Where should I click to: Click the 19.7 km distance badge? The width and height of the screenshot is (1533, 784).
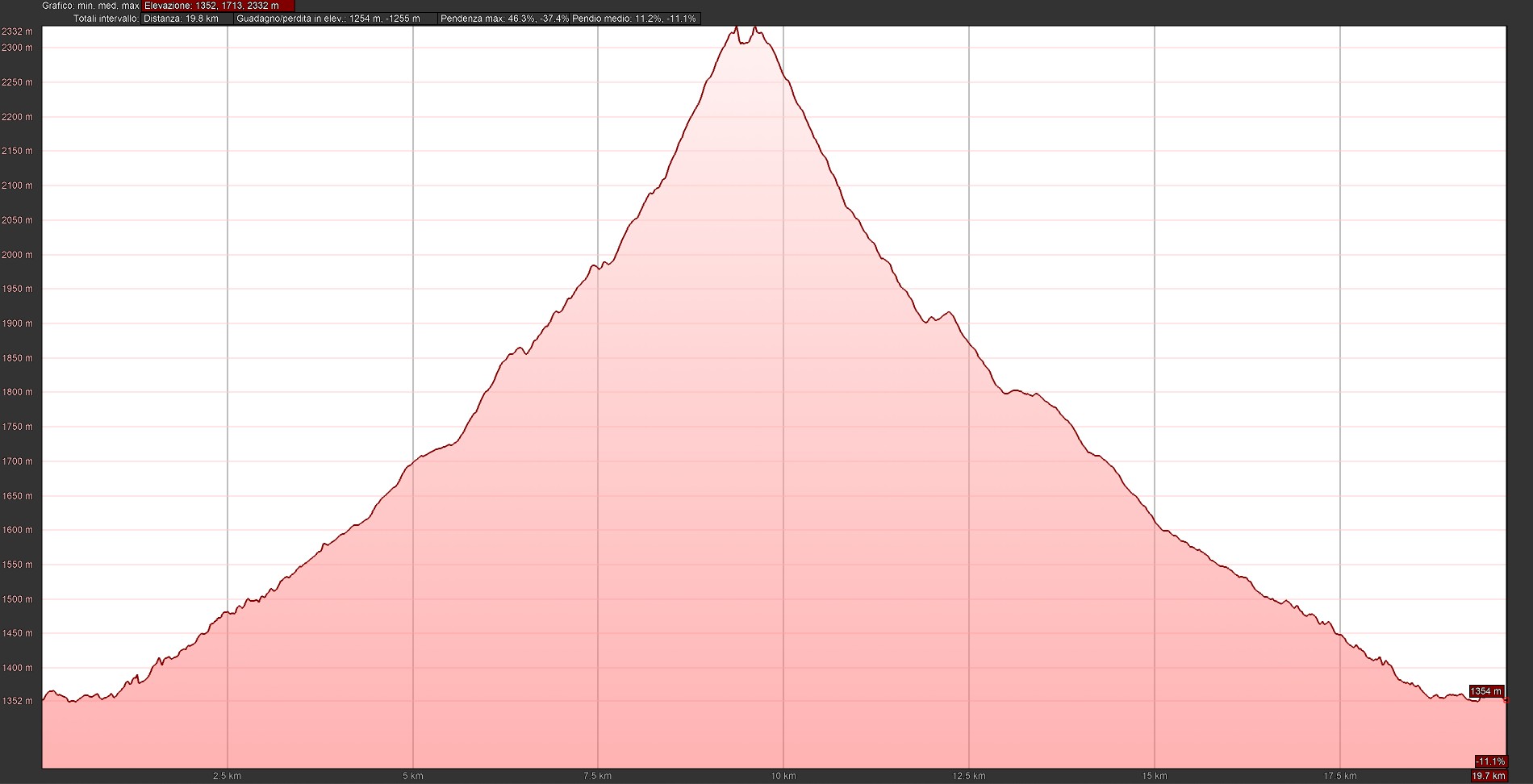[1489, 776]
